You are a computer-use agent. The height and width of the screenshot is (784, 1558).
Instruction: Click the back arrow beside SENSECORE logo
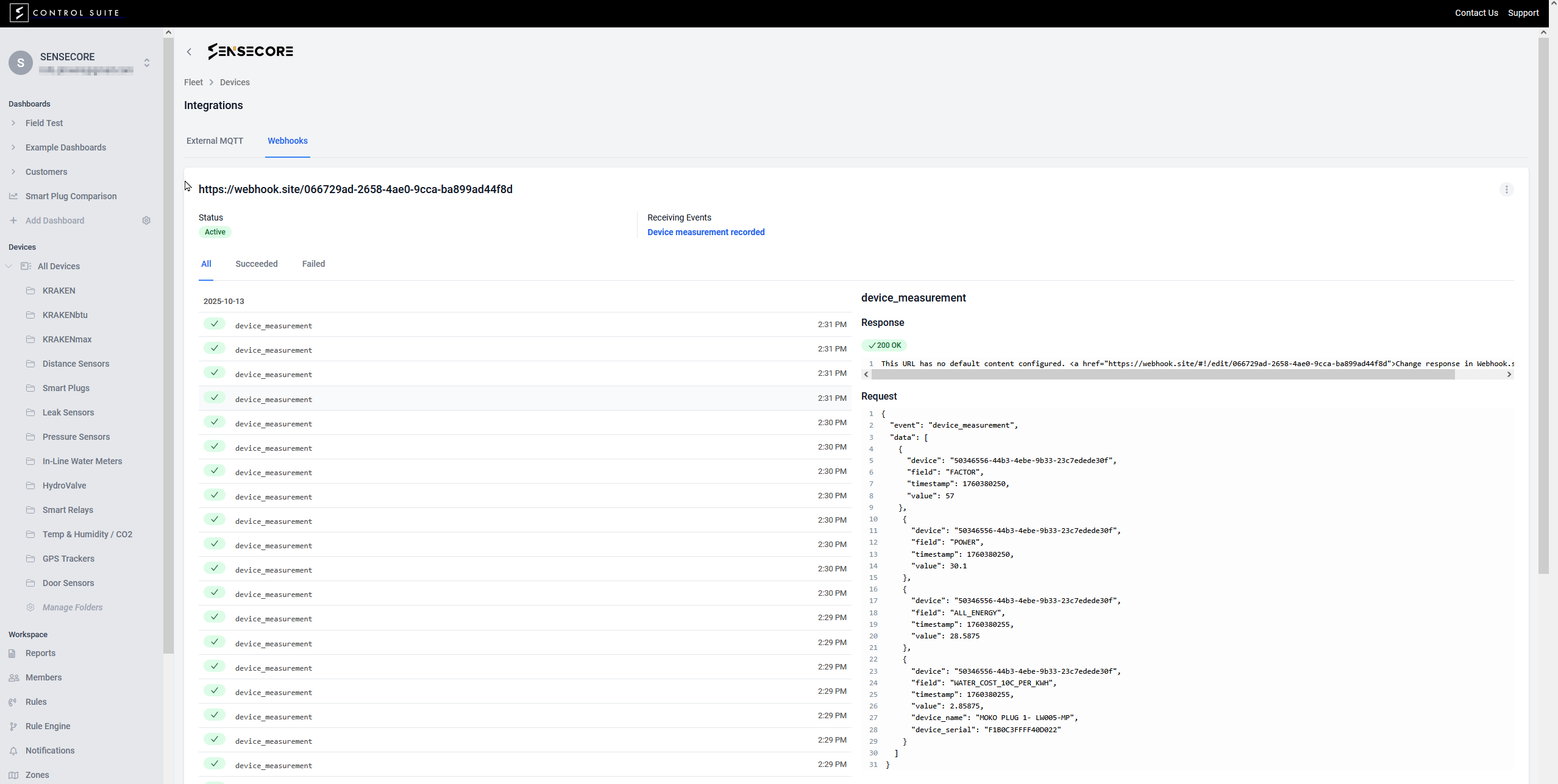pos(189,52)
